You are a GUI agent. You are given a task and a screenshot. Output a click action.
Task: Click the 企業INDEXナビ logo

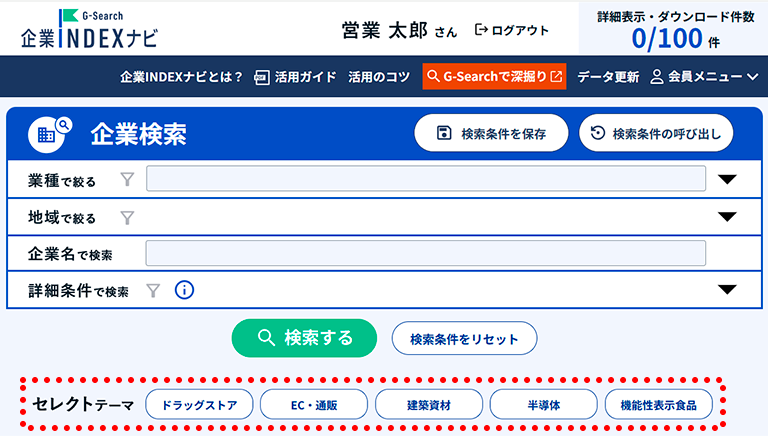tap(88, 30)
